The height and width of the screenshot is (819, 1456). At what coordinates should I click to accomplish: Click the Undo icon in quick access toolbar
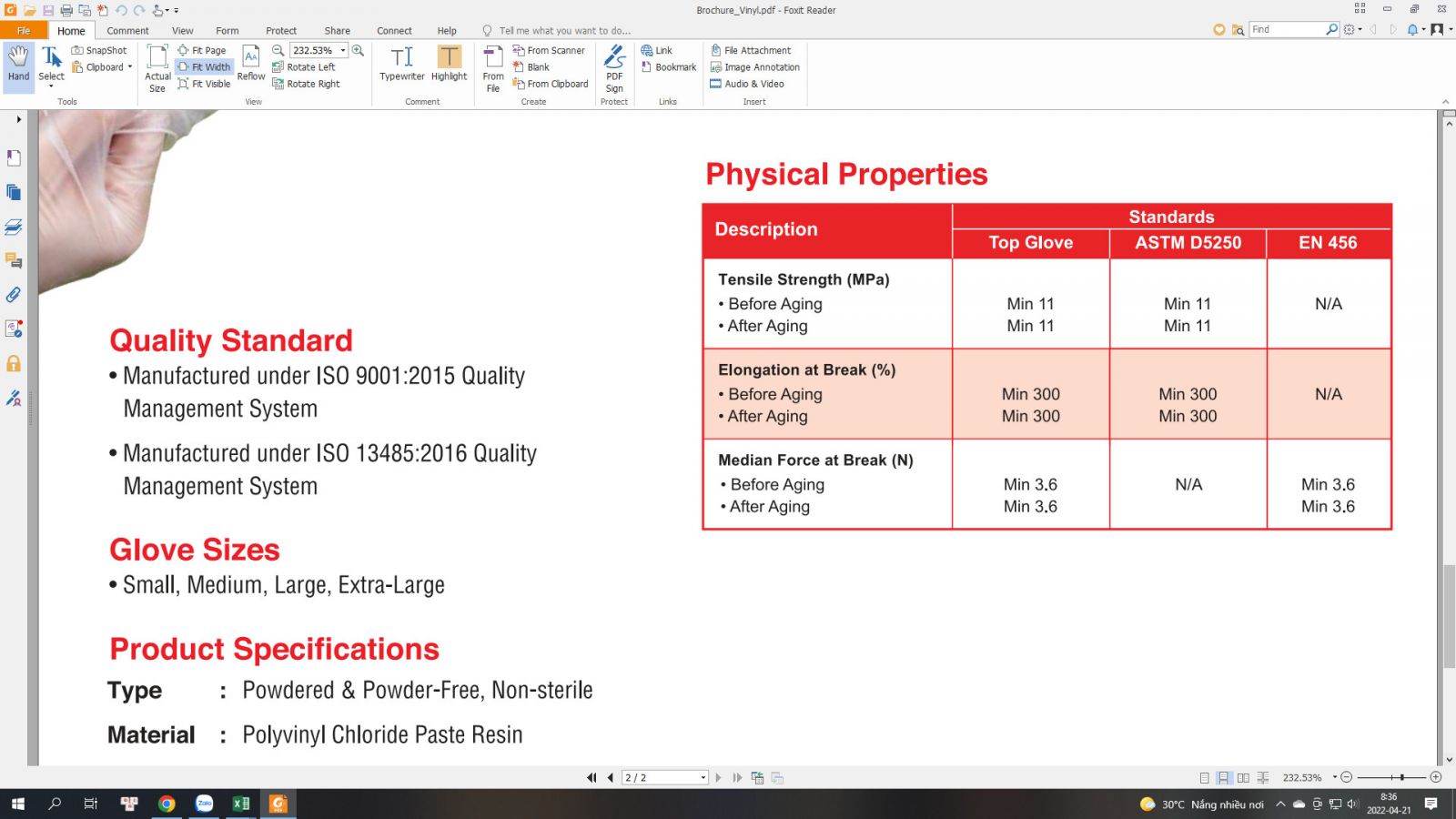pos(121,10)
